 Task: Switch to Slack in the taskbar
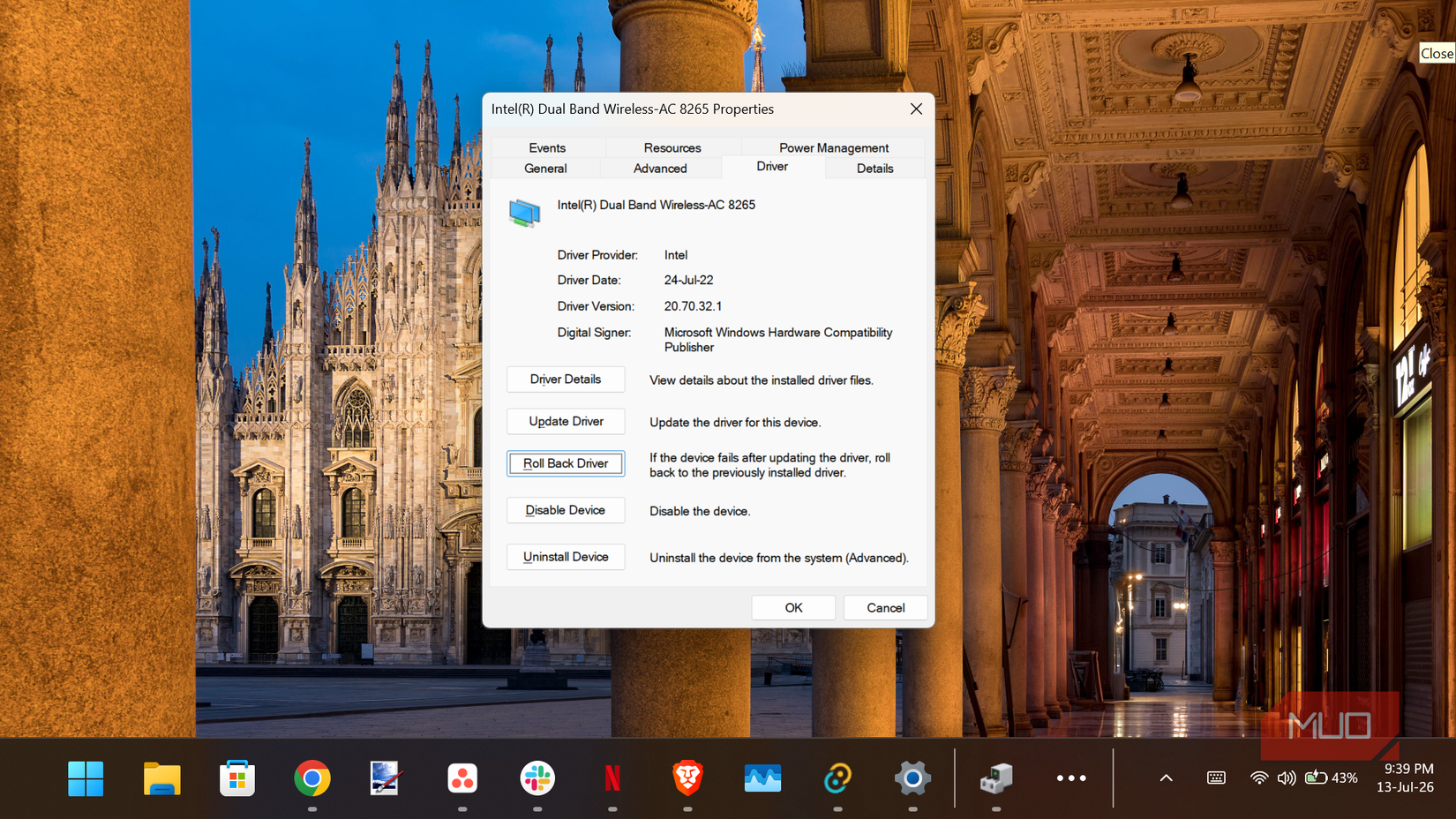(537, 778)
